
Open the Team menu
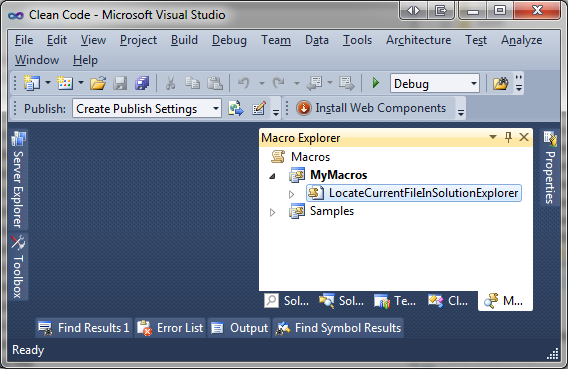pyautogui.click(x=276, y=40)
